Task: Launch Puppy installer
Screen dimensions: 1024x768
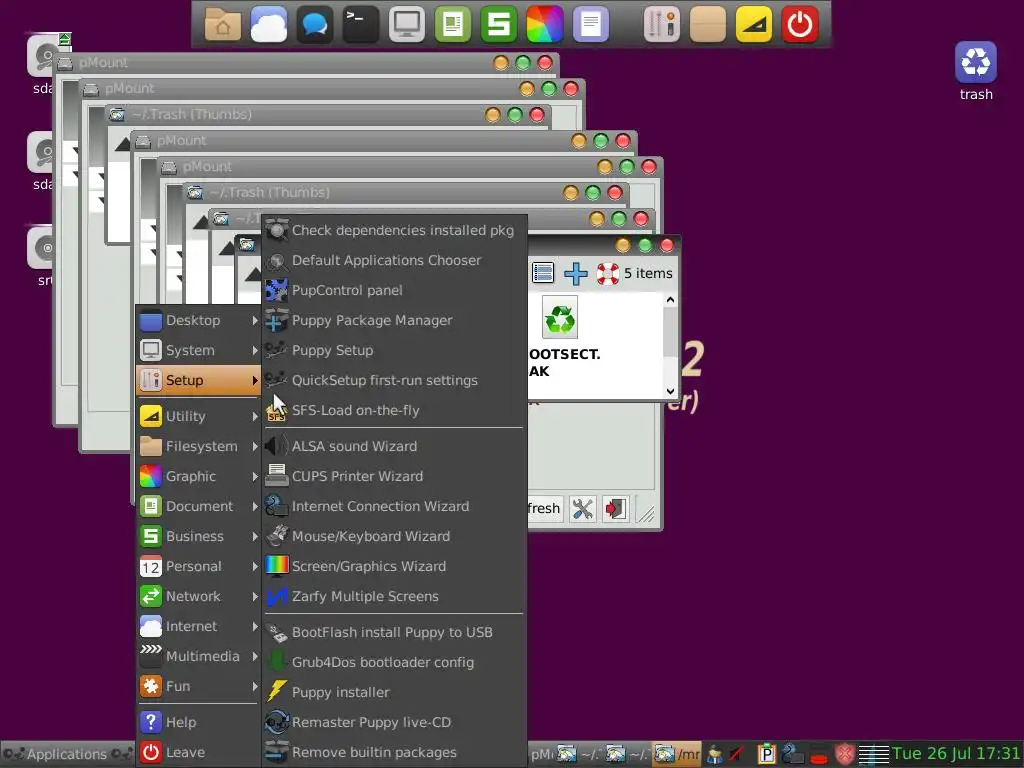Action: [x=394, y=692]
